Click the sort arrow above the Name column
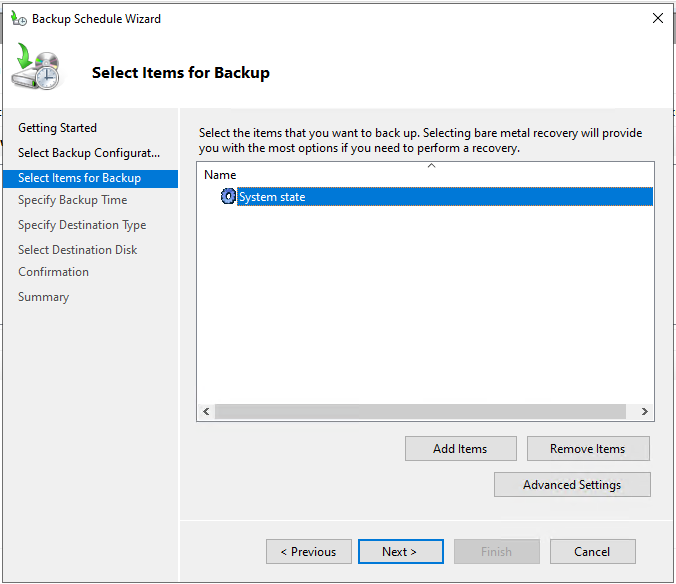676x584 pixels. tap(432, 166)
